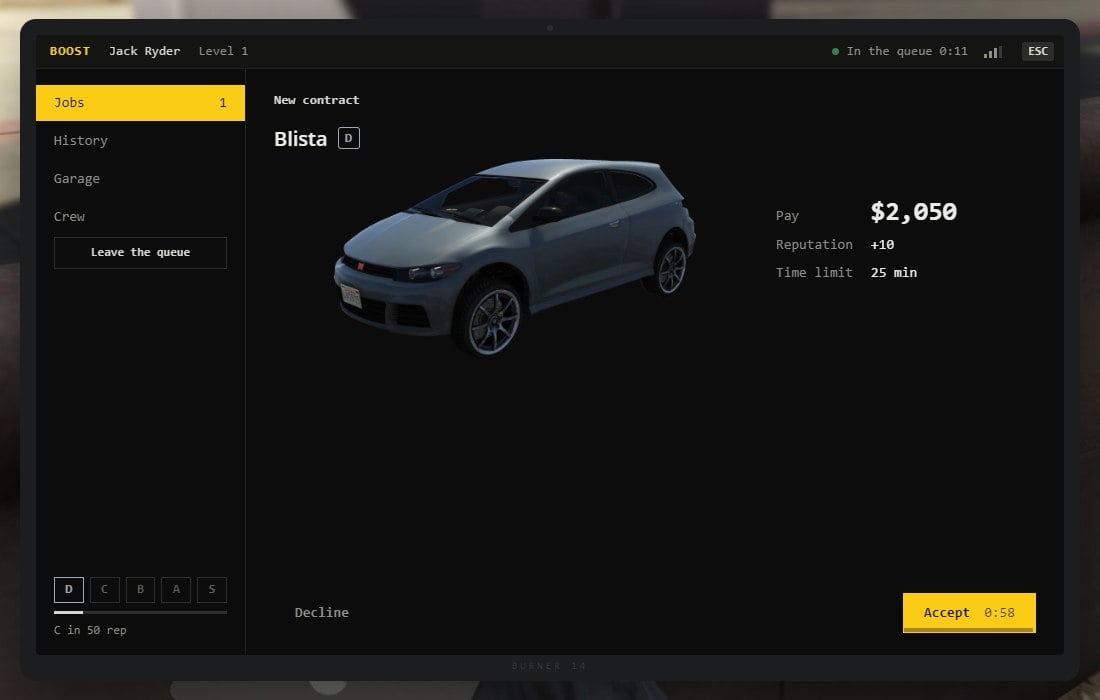Select the S rank tier box

[212, 590]
